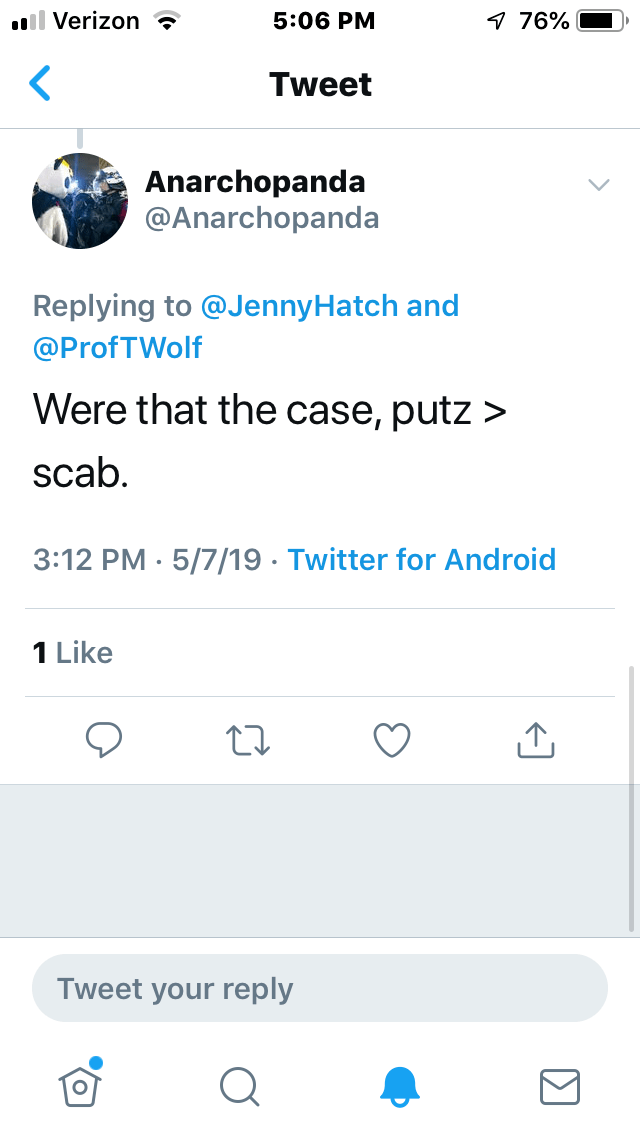This screenshot has width=640, height=1136.
Task: Open the @ProfTWolf profile link
Action: 118,347
